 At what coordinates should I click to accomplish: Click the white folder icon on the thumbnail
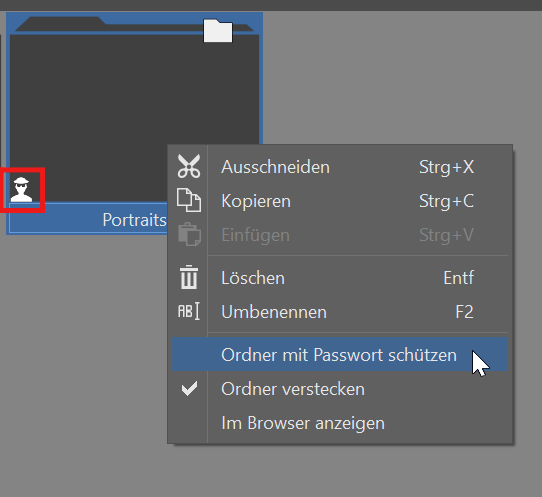(x=218, y=31)
